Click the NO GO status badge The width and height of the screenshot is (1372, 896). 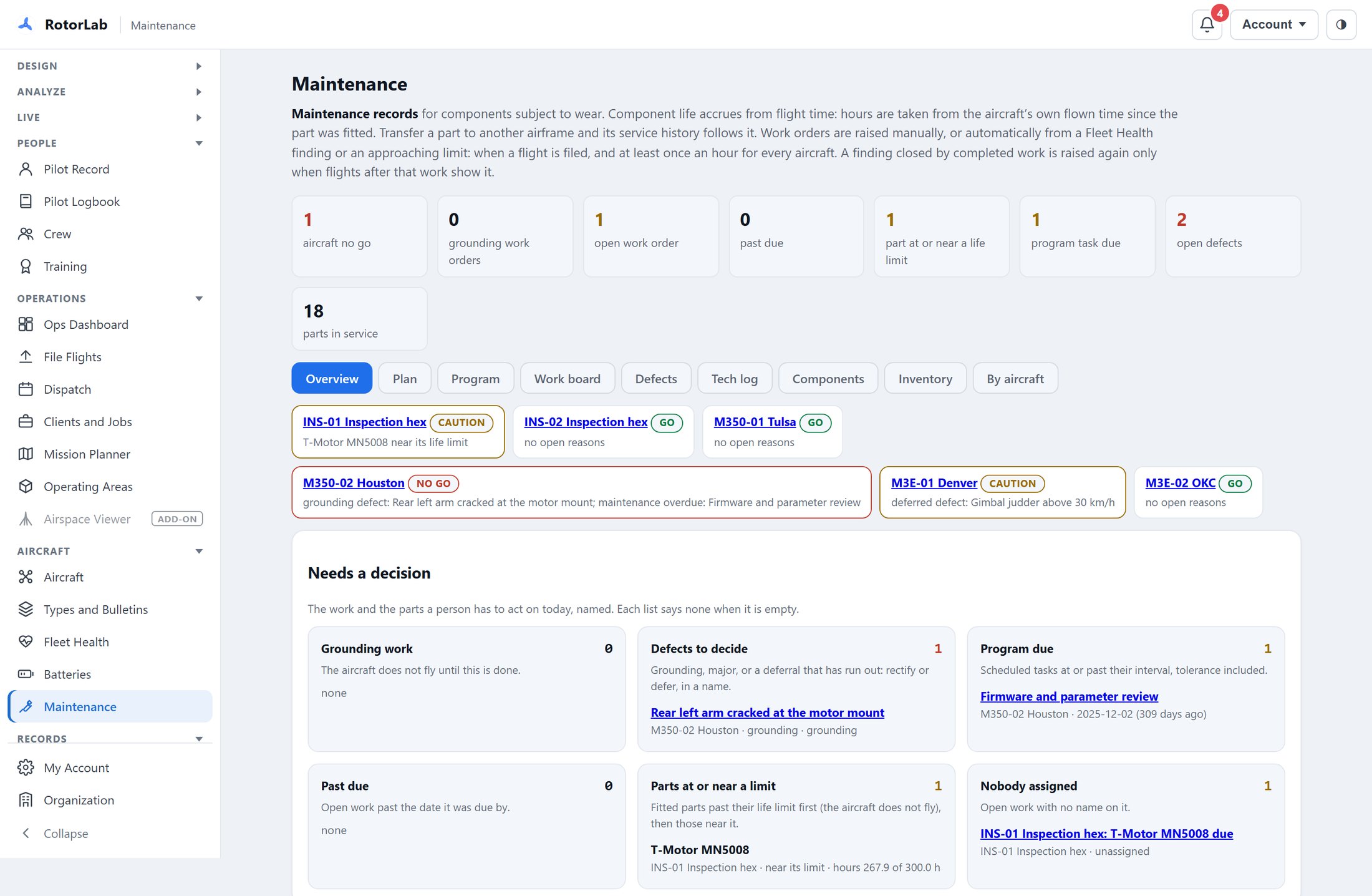(x=433, y=484)
